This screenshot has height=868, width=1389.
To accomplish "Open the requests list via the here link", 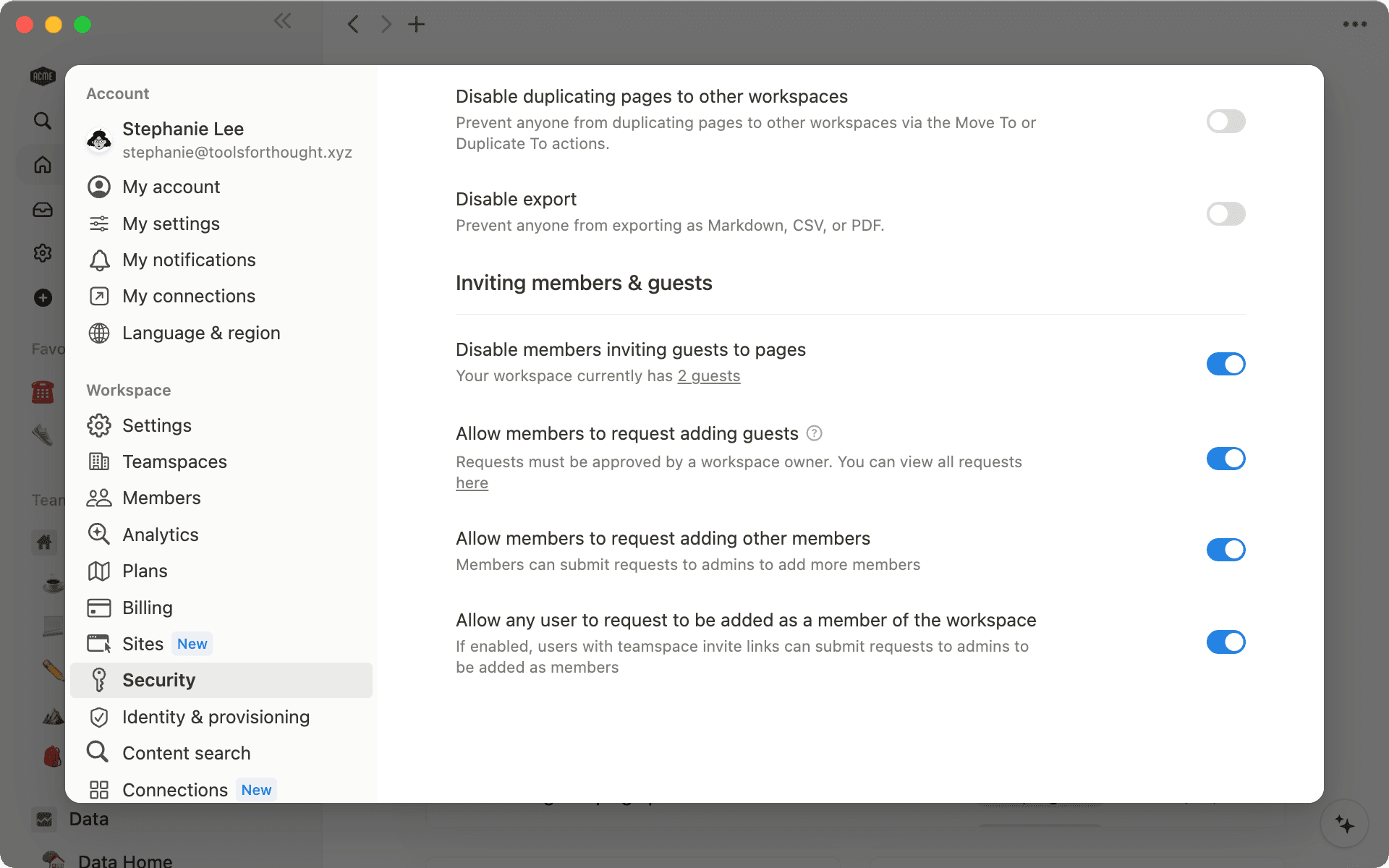I will (472, 482).
